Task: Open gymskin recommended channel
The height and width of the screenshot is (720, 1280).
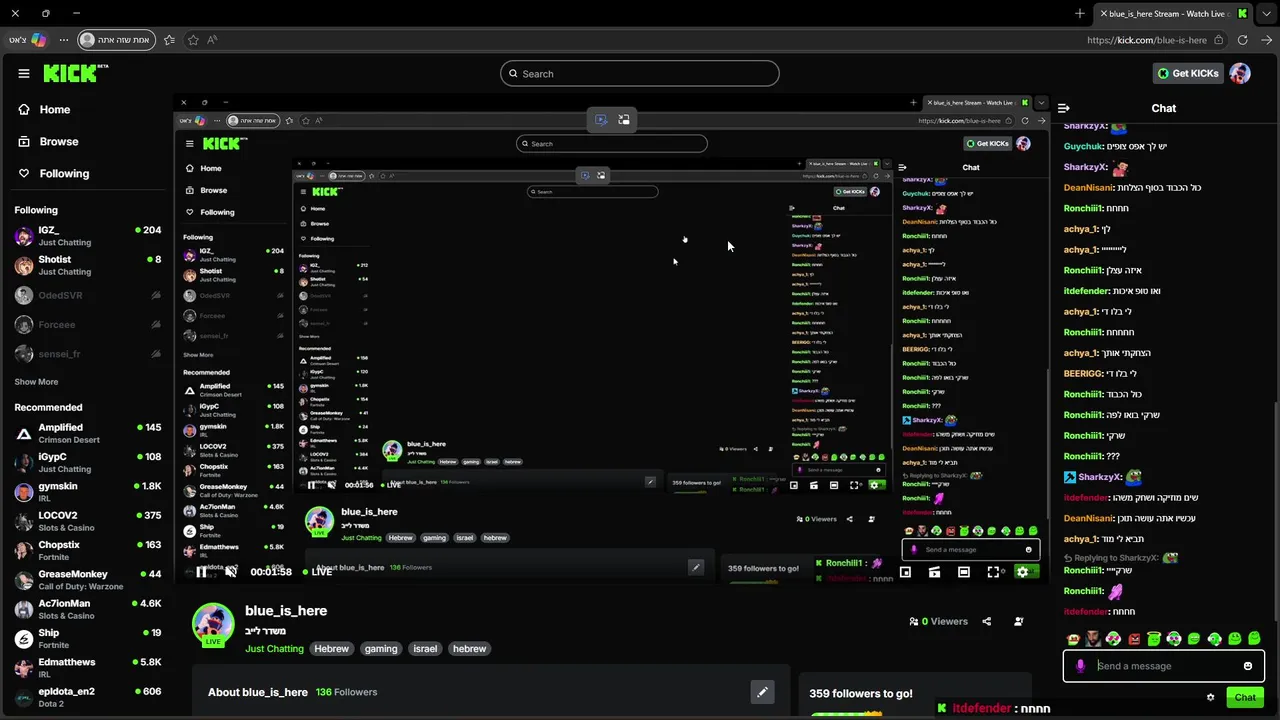Action: click(87, 492)
